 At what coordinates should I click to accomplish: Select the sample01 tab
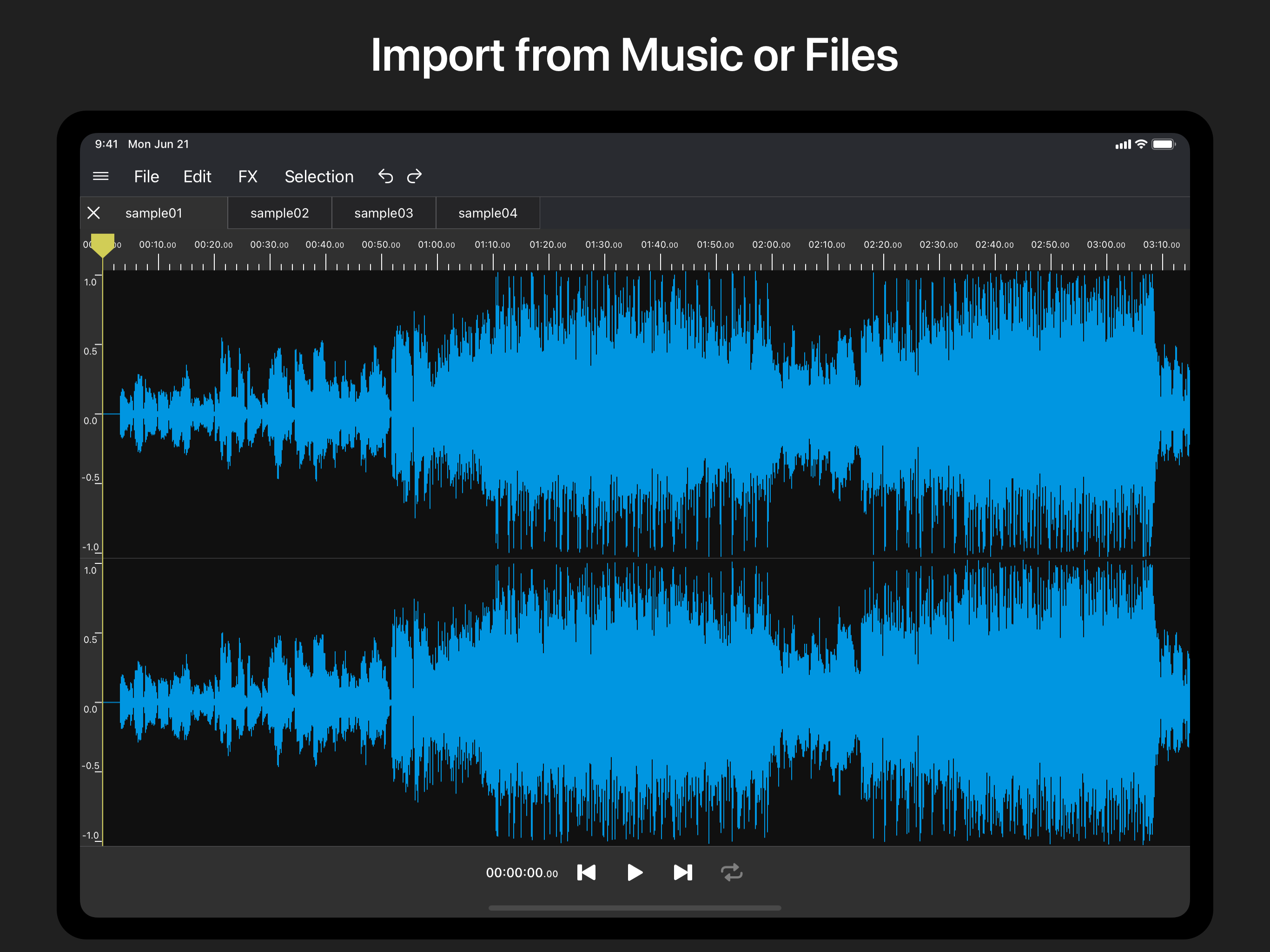(154, 213)
